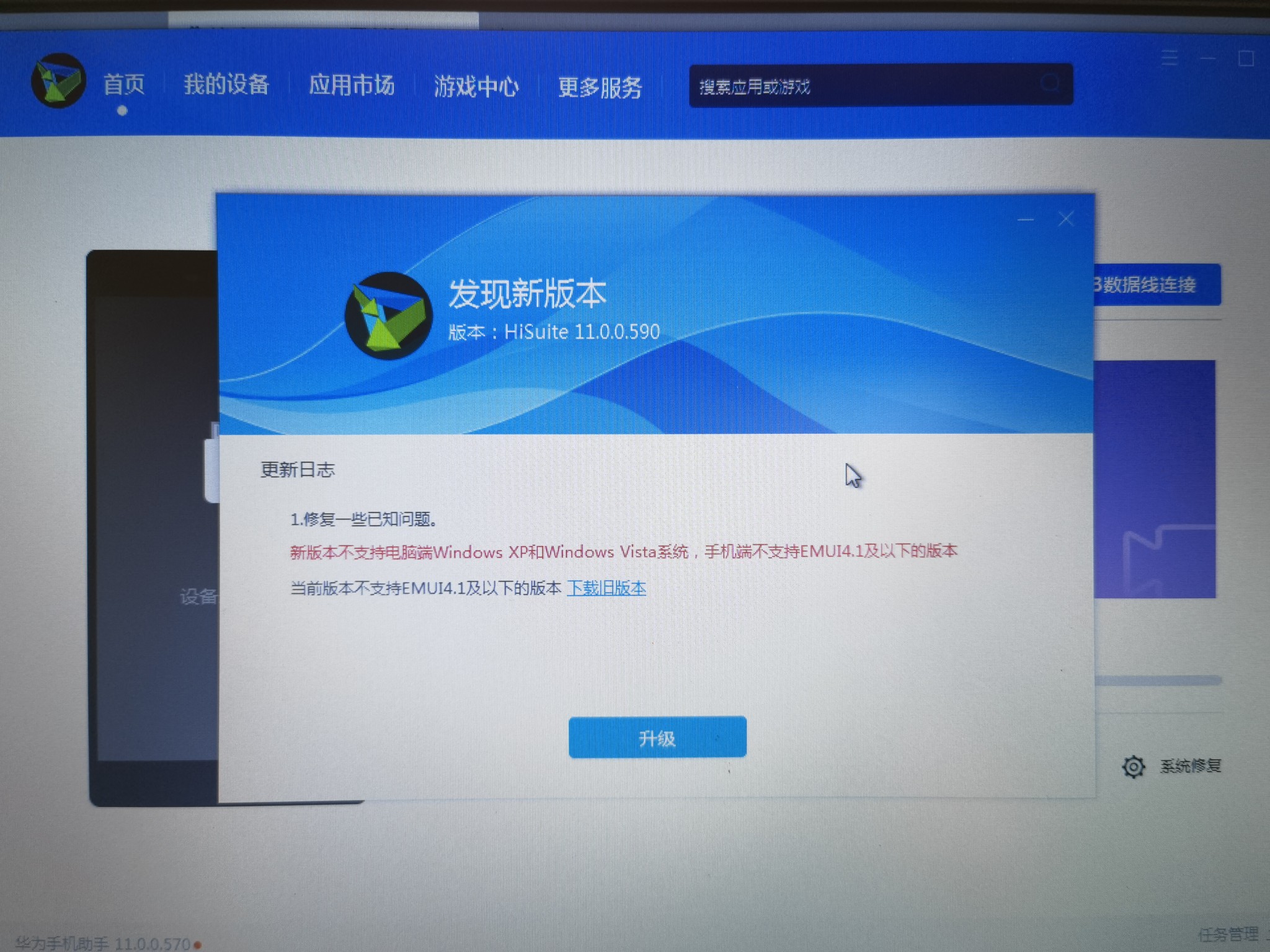Click the 升级 upgrade button
1270x952 pixels.
[657, 738]
